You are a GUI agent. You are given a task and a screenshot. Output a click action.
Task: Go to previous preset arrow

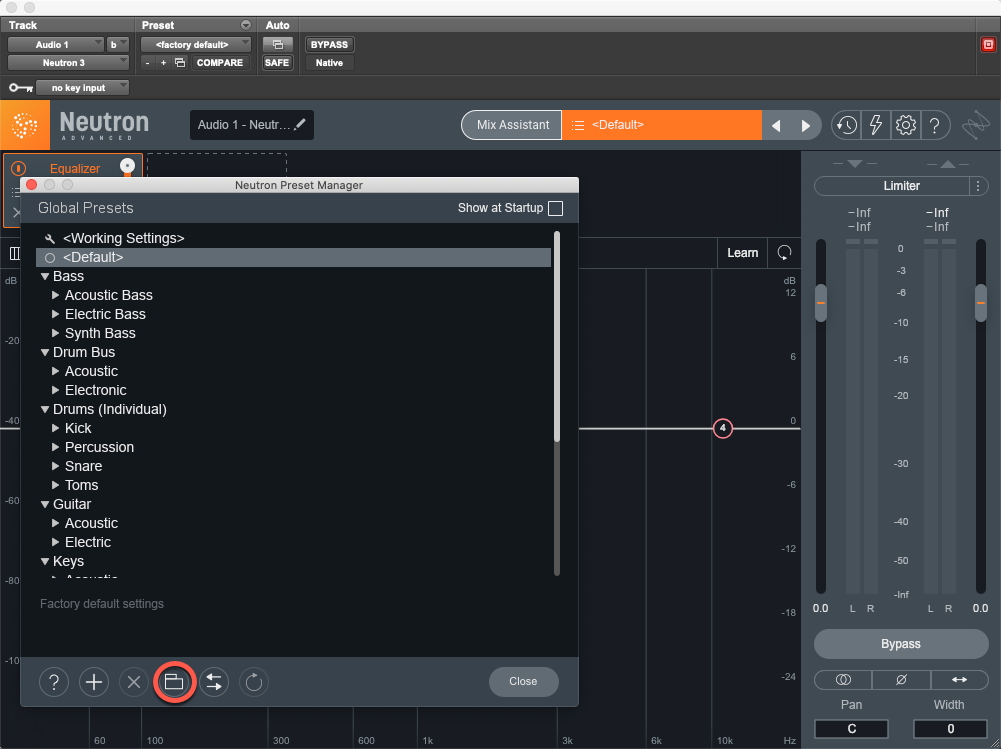pyautogui.click(x=776, y=126)
